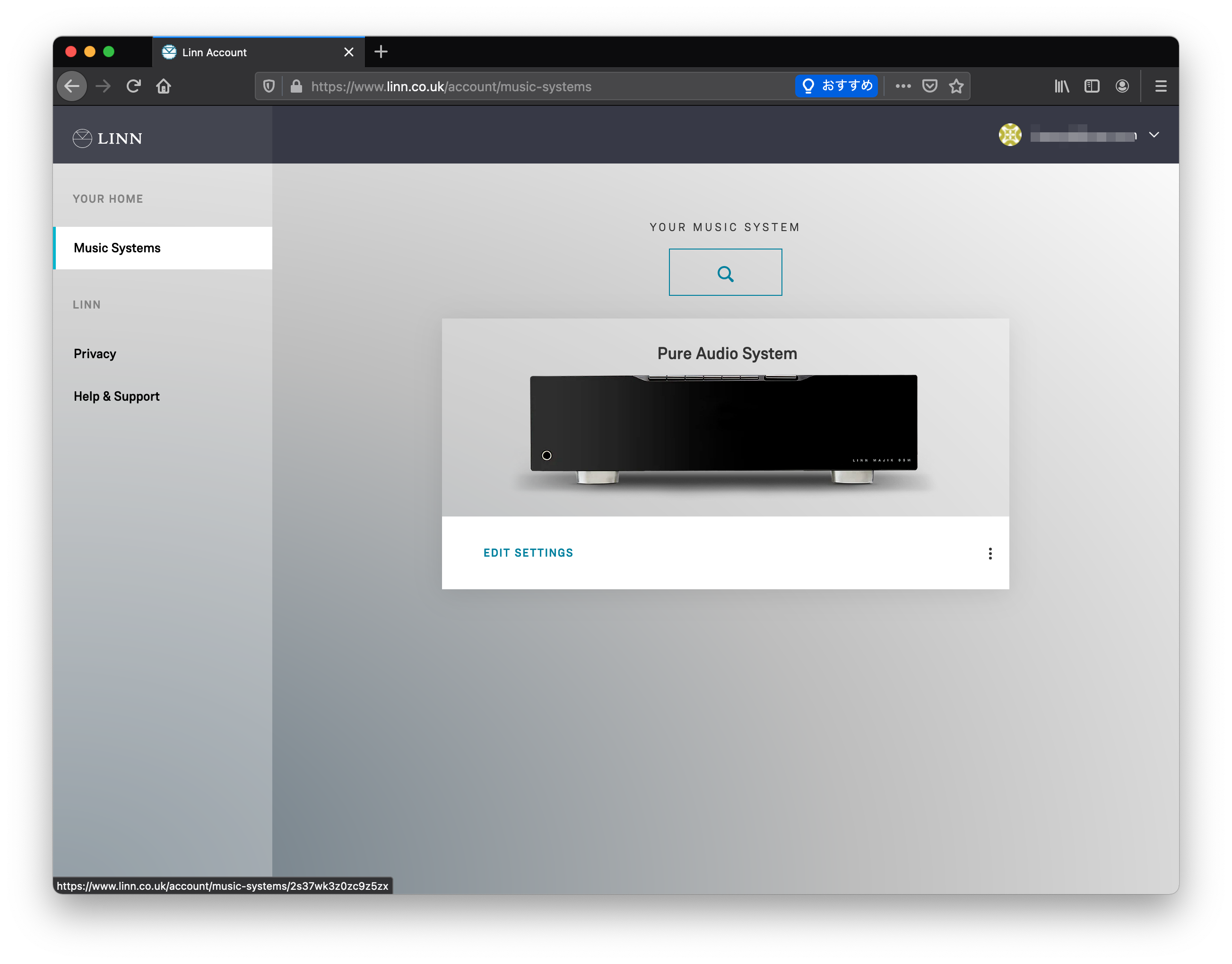The width and height of the screenshot is (1232, 964).
Task: Save page to Pocket
Action: (929, 86)
